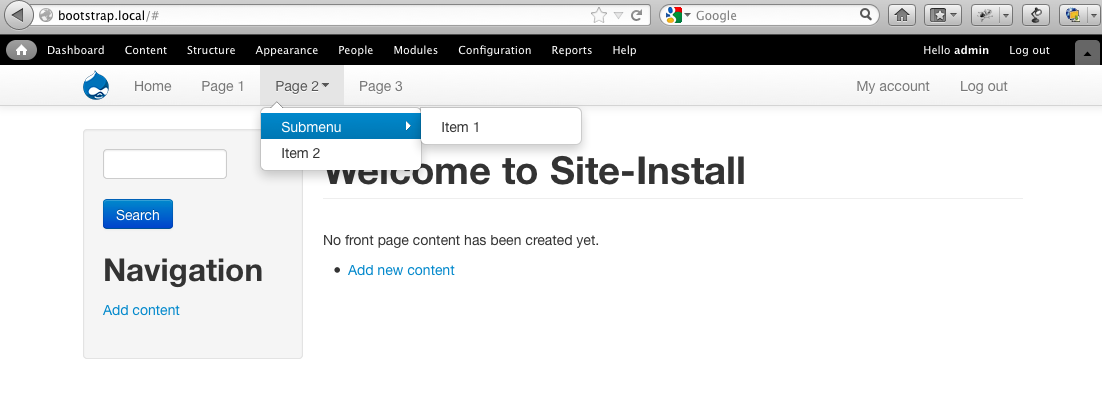Image resolution: width=1102 pixels, height=398 pixels.
Task: Click the bookmark star in address bar
Action: tap(599, 15)
